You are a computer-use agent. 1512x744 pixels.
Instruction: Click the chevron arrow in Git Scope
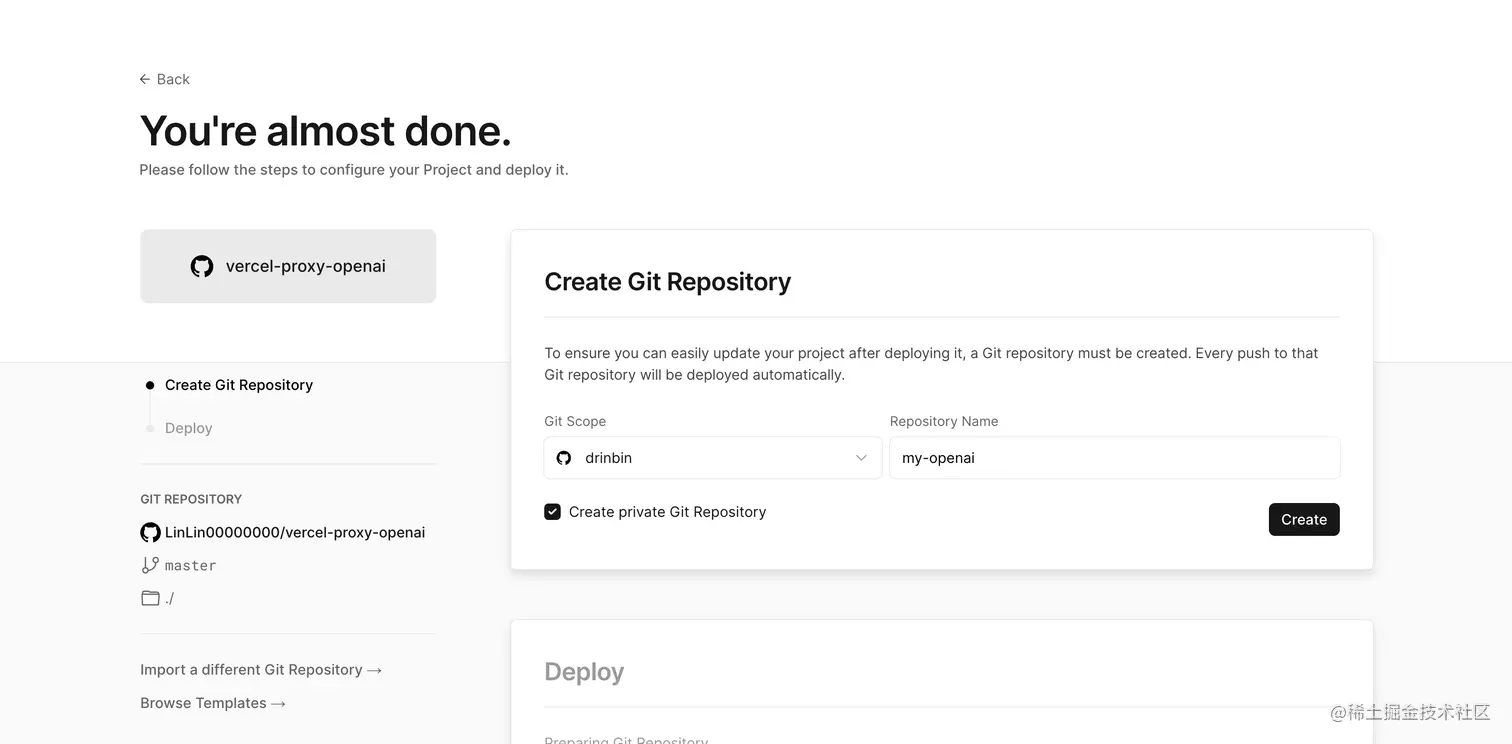click(861, 458)
